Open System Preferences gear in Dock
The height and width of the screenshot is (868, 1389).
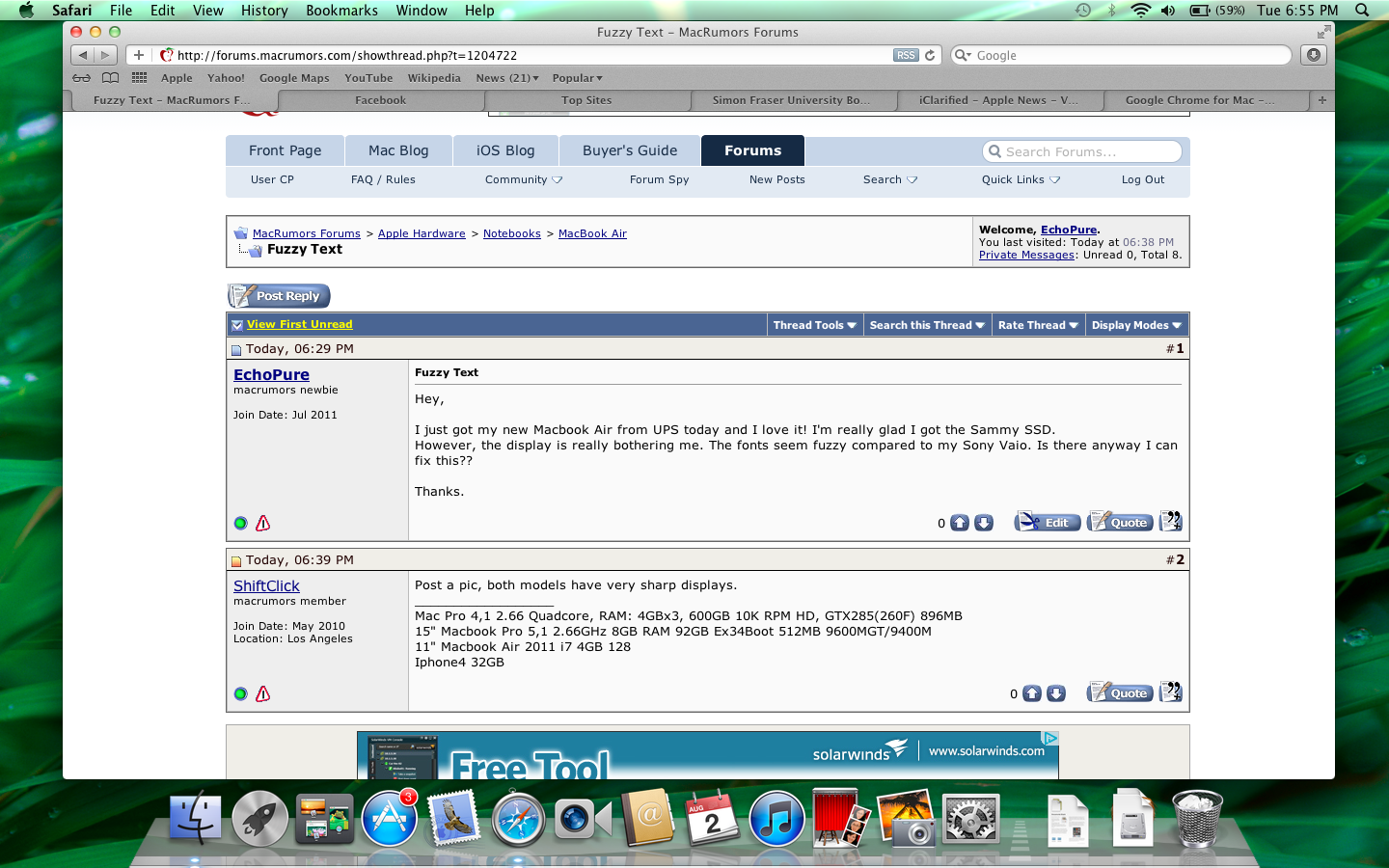(970, 821)
